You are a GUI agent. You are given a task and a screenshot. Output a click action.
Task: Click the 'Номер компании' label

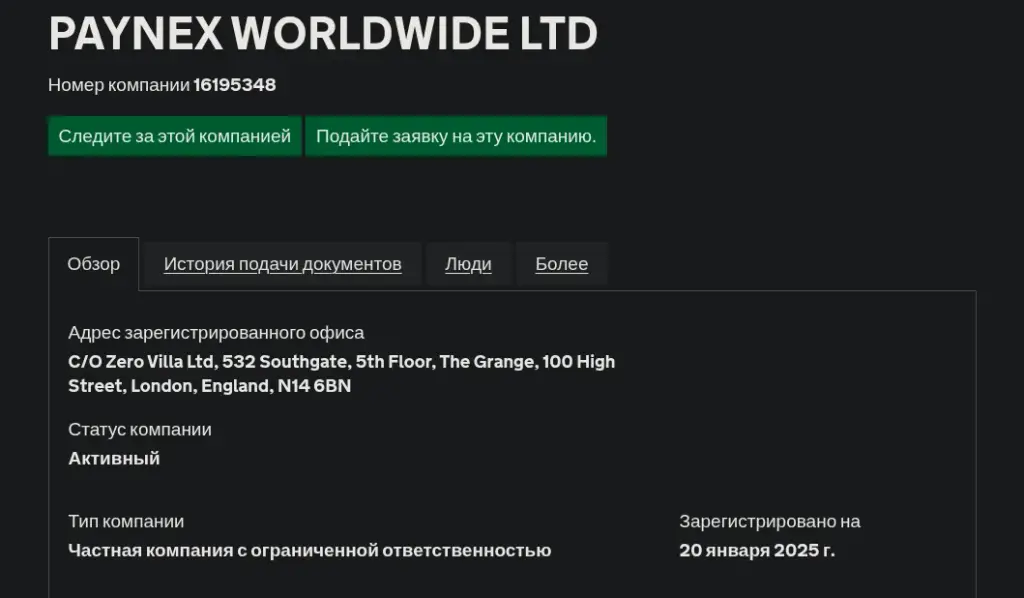(119, 85)
